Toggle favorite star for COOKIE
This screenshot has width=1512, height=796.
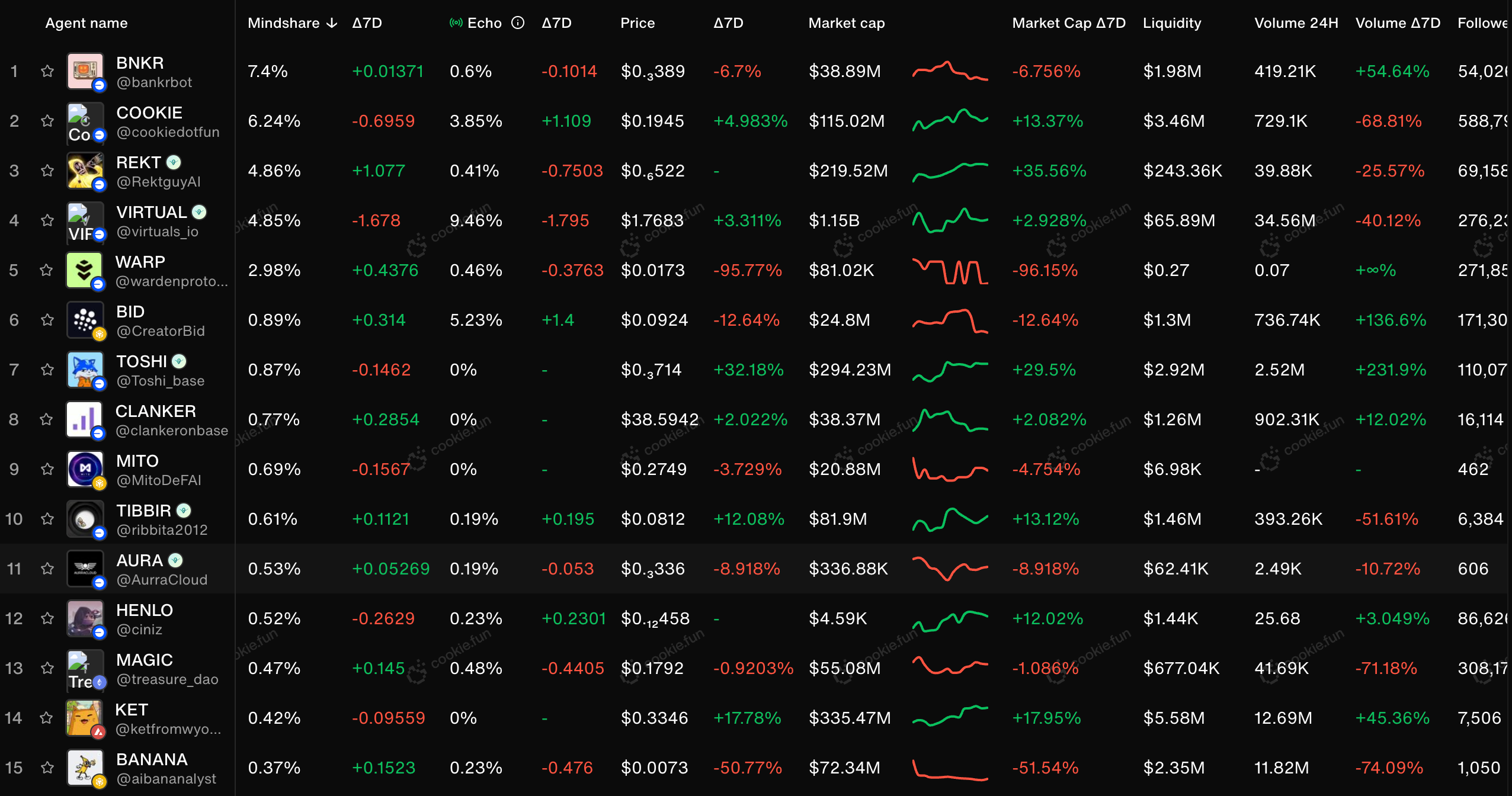[x=47, y=121]
